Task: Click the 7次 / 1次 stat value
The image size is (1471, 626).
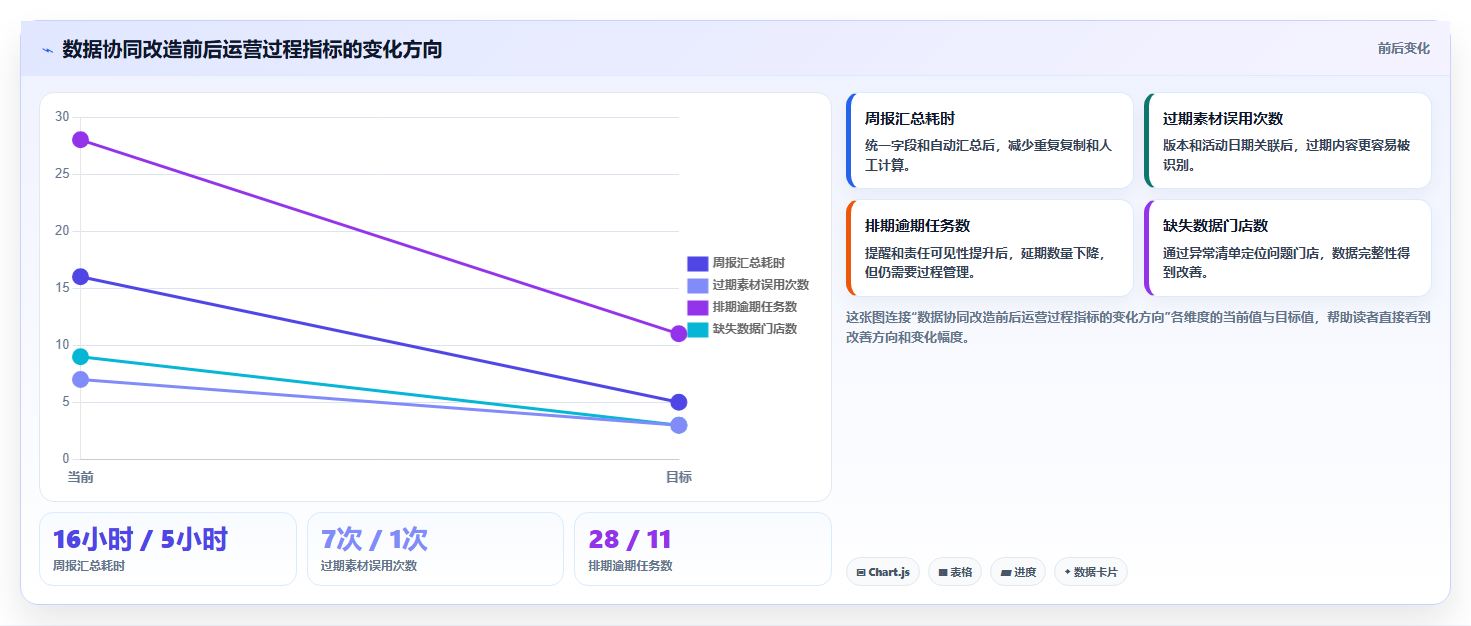Action: click(374, 540)
